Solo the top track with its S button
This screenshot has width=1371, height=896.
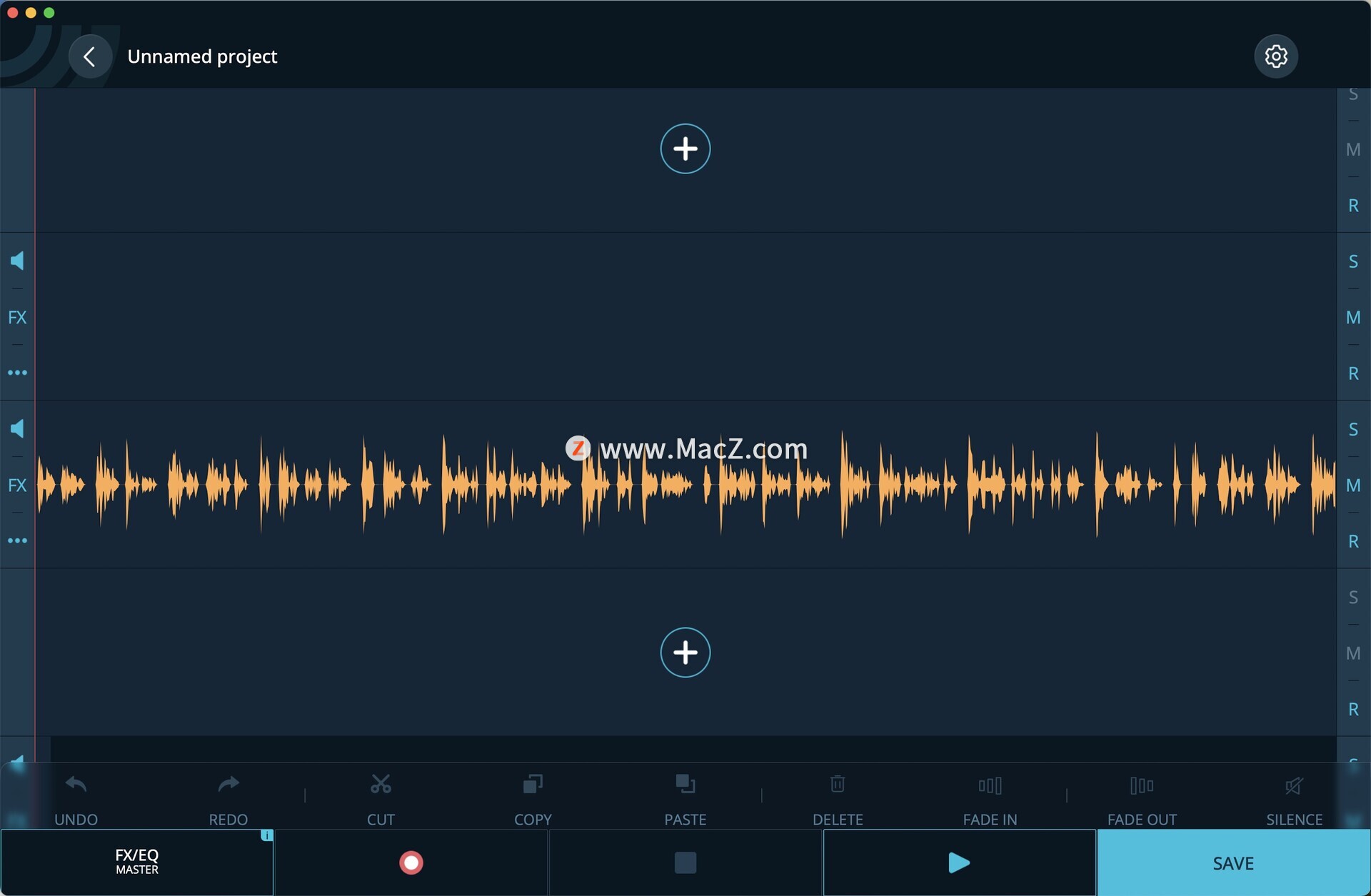coord(1353,94)
